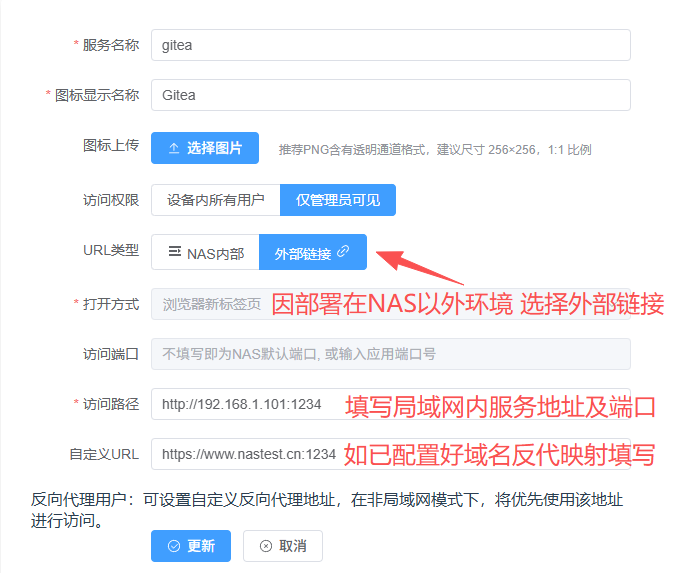
Task: Click the URL类型 label
Action: (111, 250)
